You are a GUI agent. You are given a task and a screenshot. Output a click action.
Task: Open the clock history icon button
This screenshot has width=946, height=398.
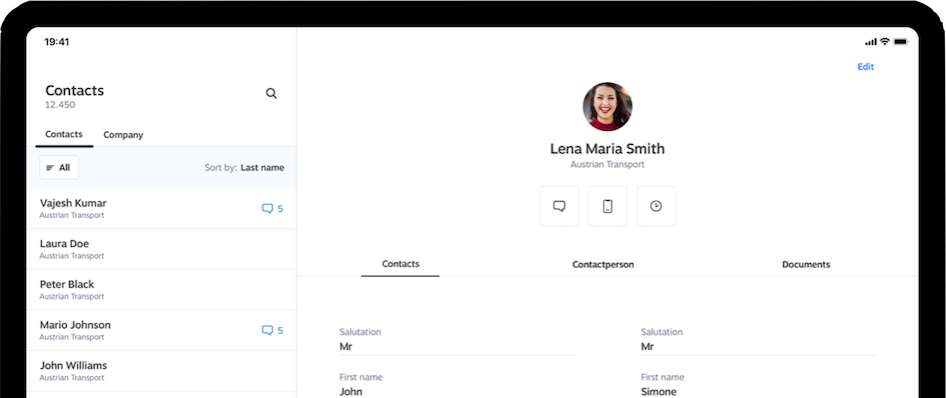656,206
